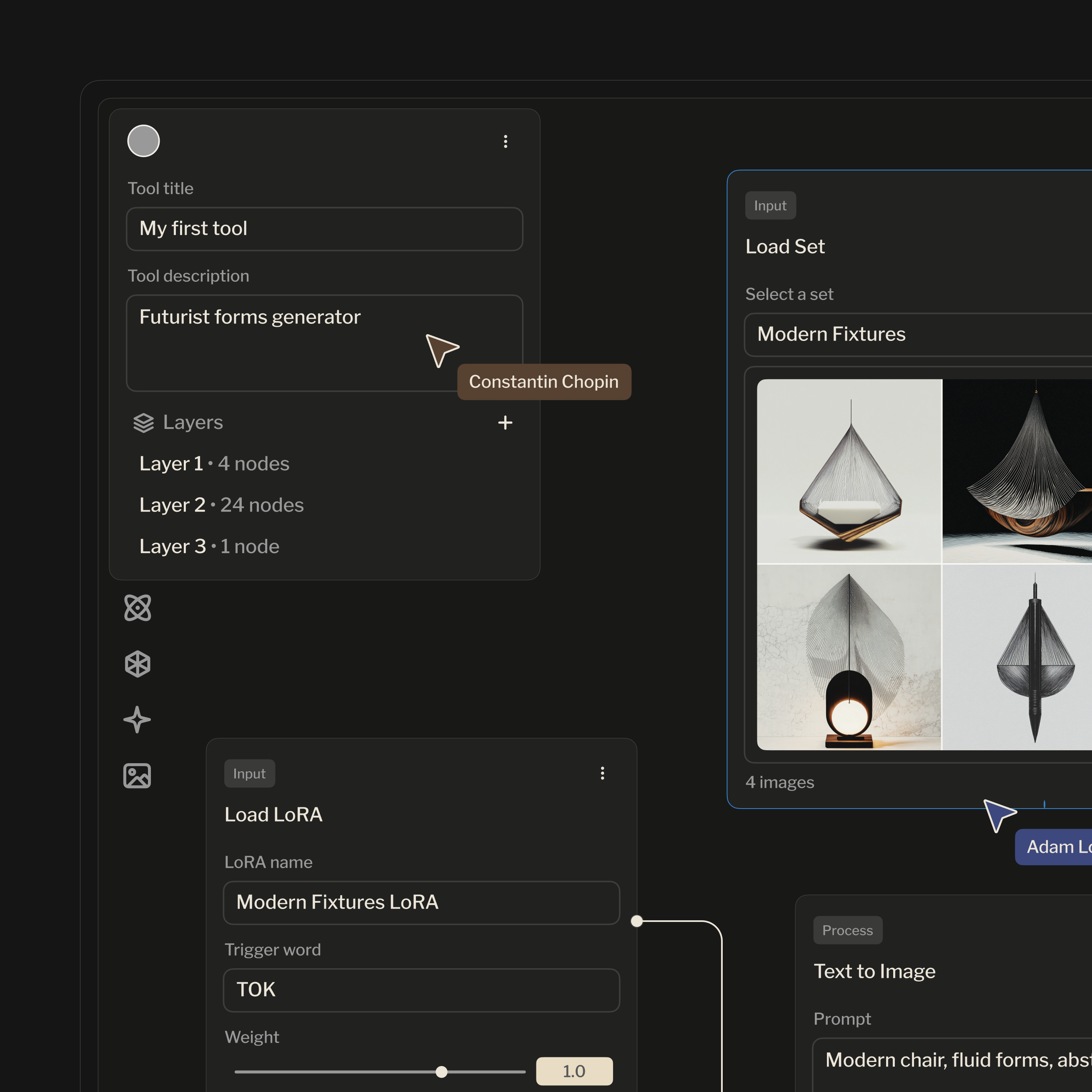Viewport: 1092px width, 1092px height.
Task: Click the Load LoRA output connector dot
Action: tap(637, 921)
